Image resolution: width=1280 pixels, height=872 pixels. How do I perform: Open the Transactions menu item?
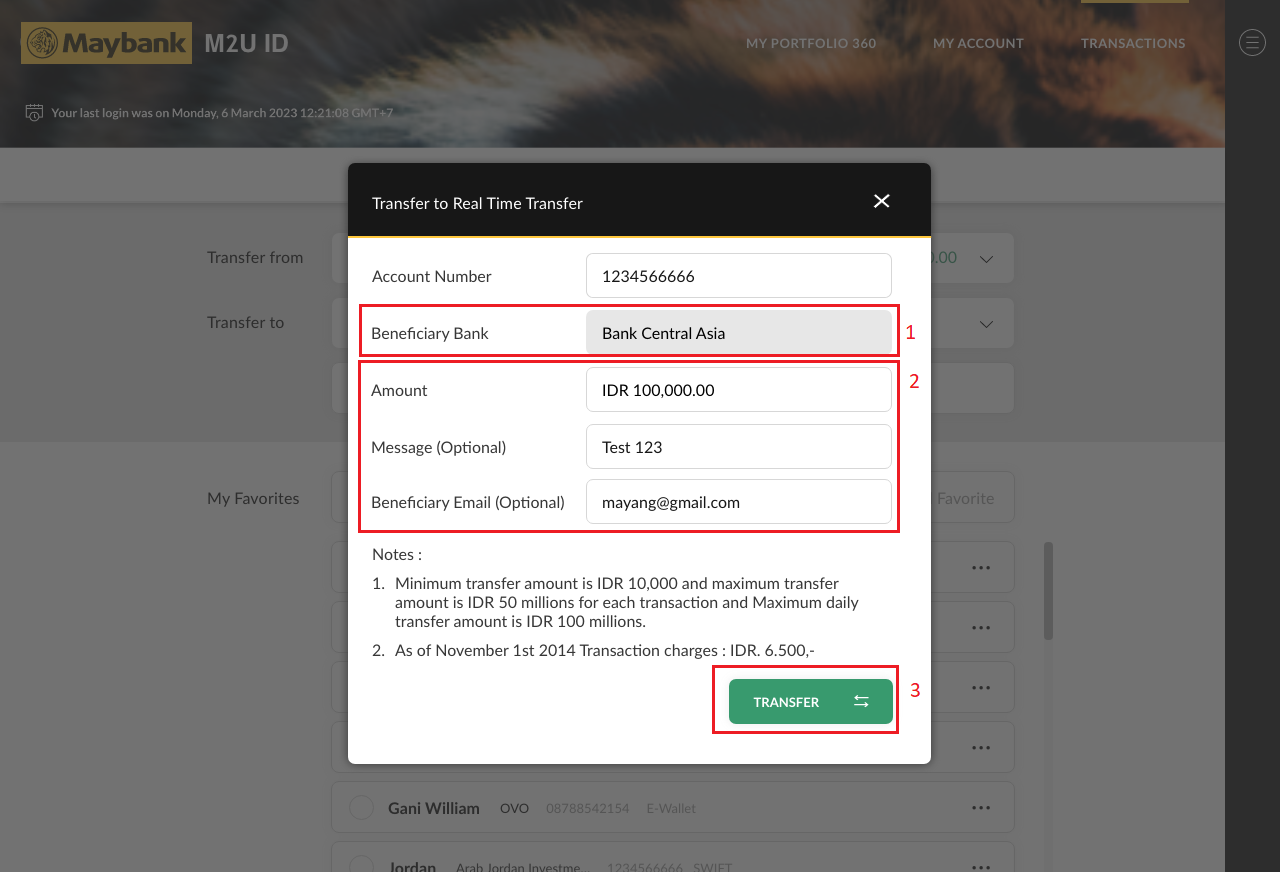pyautogui.click(x=1132, y=43)
